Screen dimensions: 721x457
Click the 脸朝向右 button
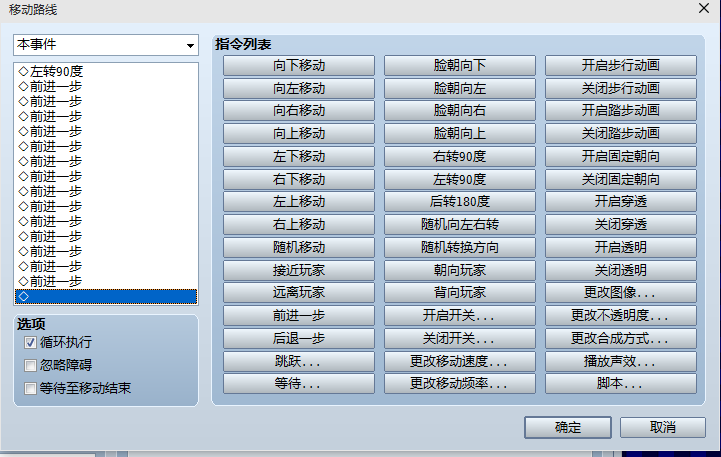[x=460, y=110]
